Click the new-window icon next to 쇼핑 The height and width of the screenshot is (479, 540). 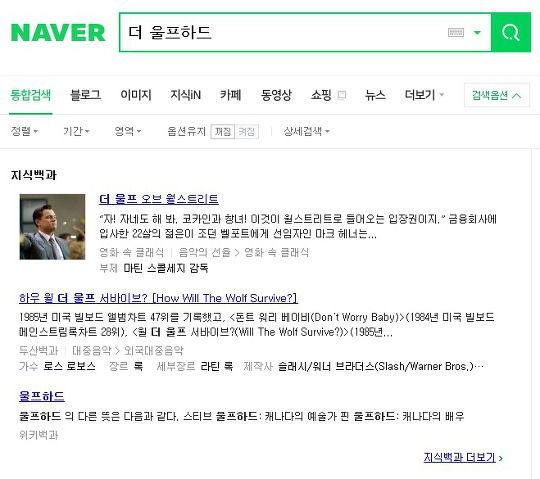tap(341, 95)
